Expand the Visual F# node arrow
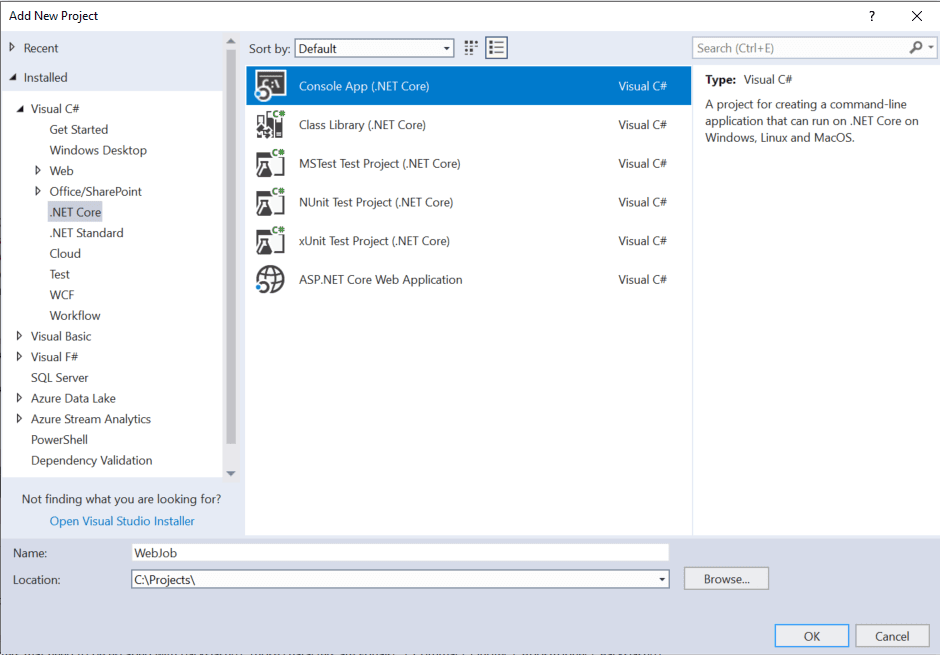This screenshot has height=655, width=940. point(19,357)
